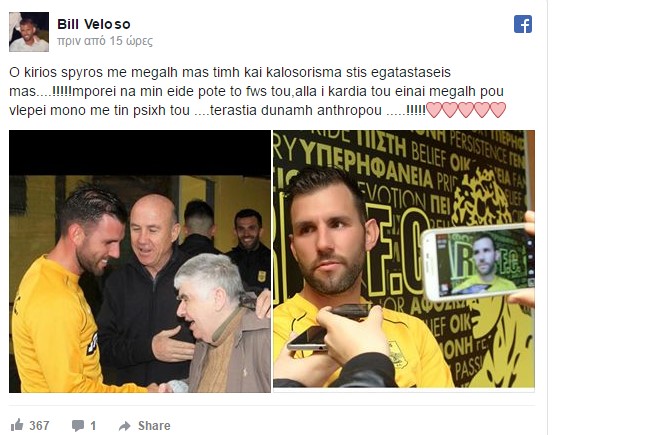This screenshot has height=435, width=649.
Task: Click the third heart emoji
Action: (x=466, y=110)
